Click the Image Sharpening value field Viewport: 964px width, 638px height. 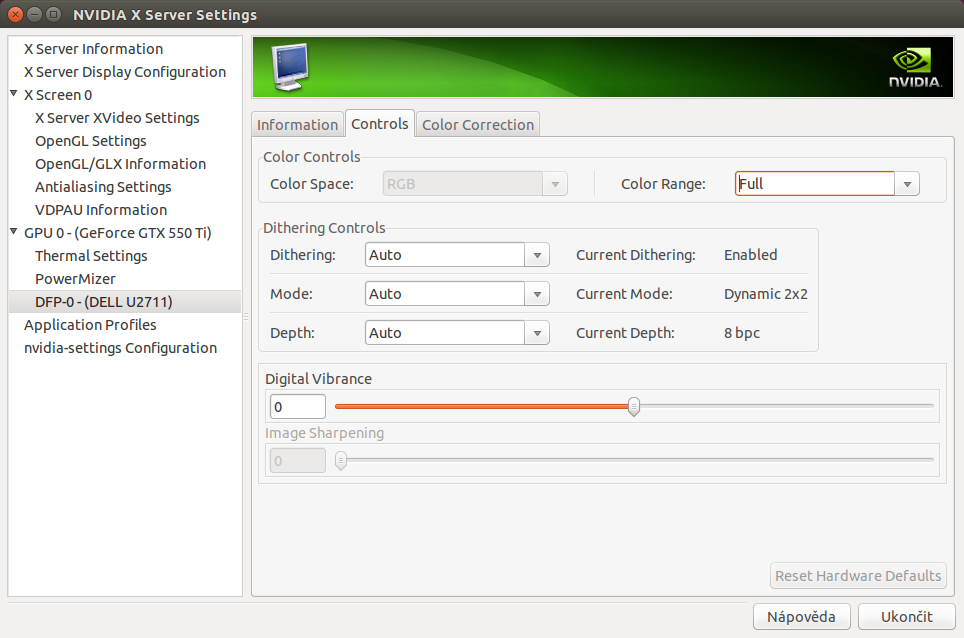click(298, 460)
